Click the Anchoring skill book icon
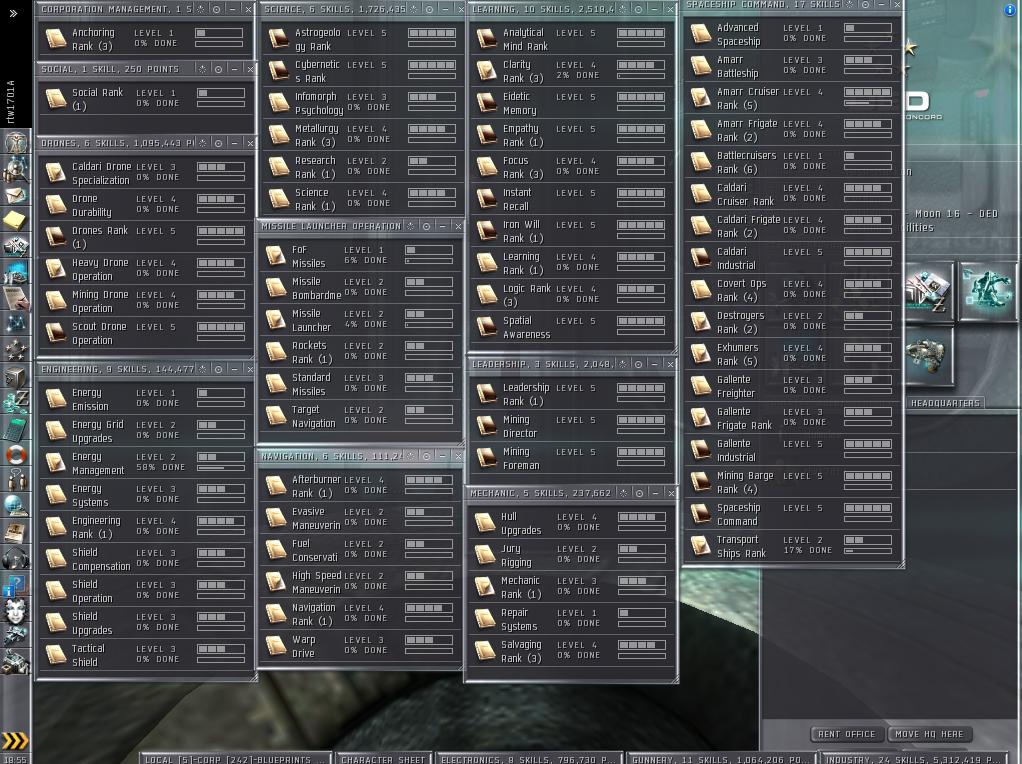This screenshot has width=1022, height=764. click(56, 39)
